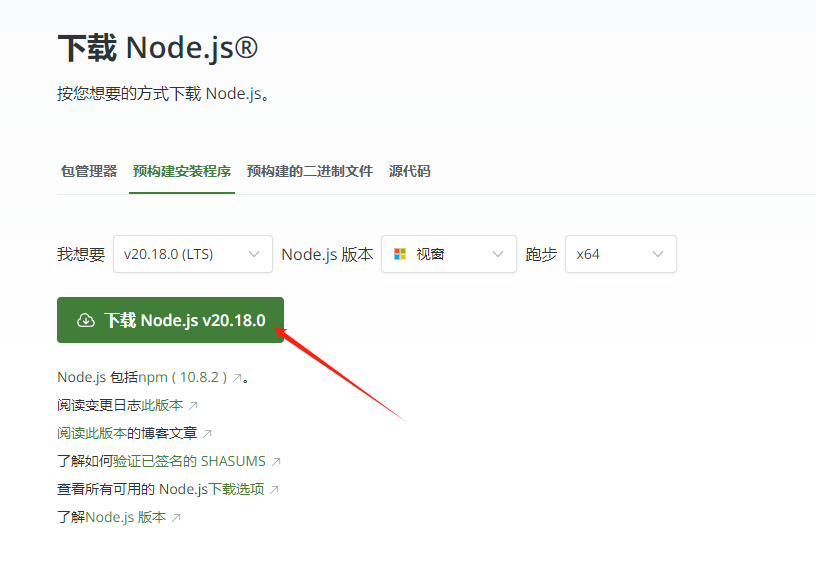Open the 验证已签名的 SHASUMS link
This screenshot has height=567, width=816.
(x=189, y=461)
